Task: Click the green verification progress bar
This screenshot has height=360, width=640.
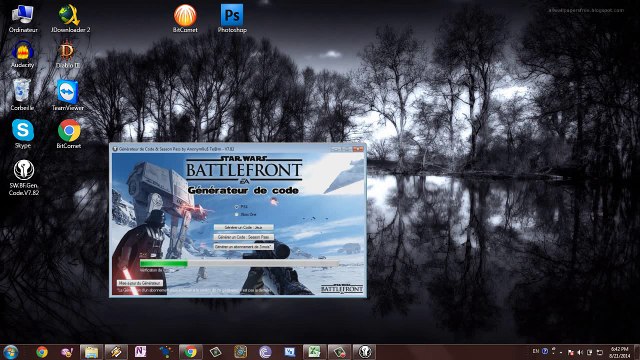Action: click(x=239, y=264)
